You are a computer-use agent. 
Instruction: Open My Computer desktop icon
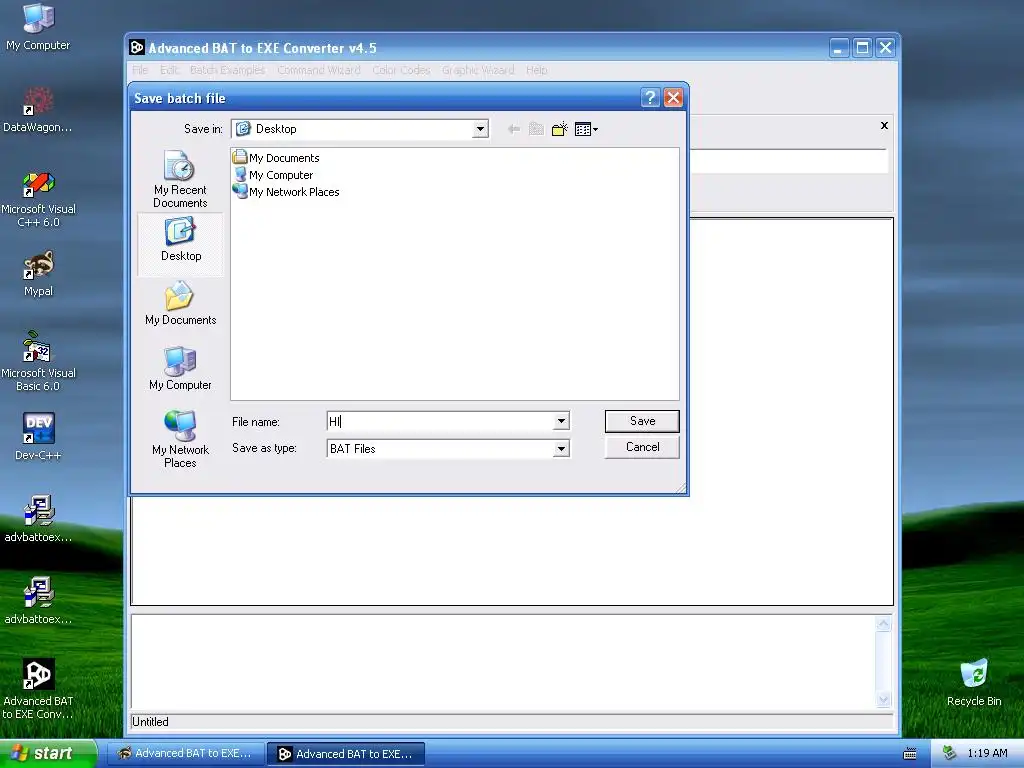point(38,27)
